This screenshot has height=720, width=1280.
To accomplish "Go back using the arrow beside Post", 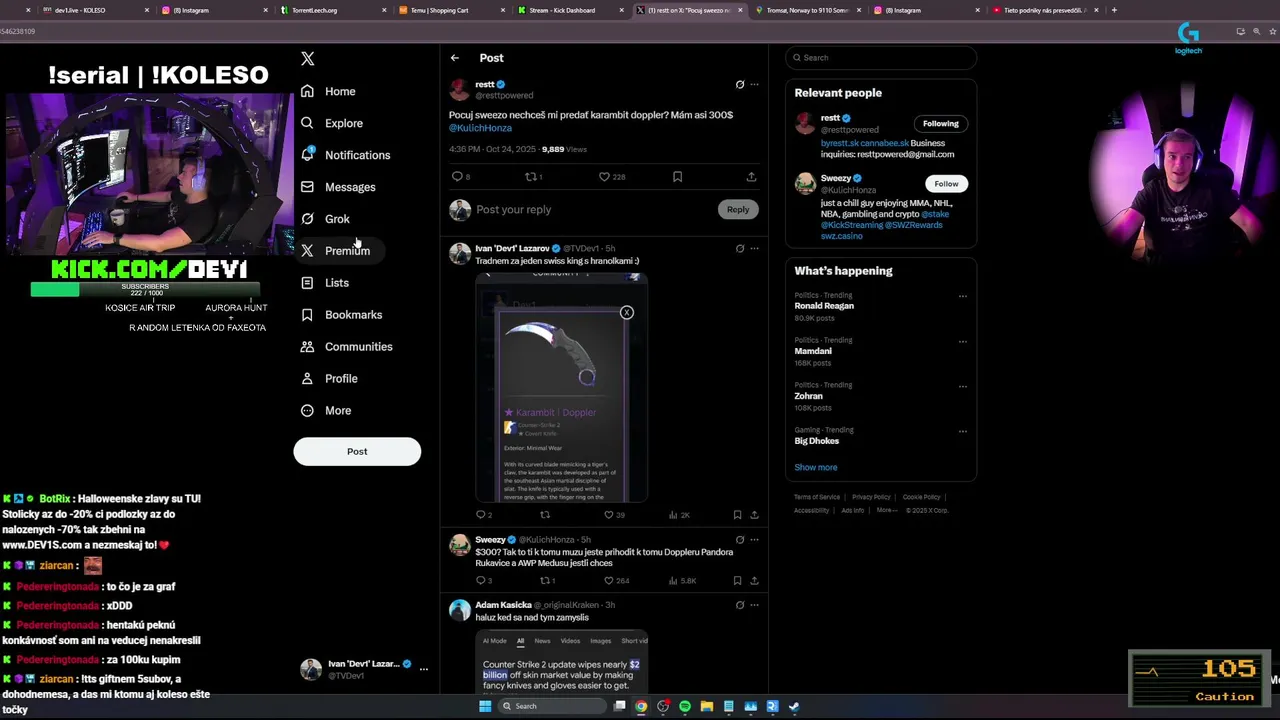I will click(455, 58).
